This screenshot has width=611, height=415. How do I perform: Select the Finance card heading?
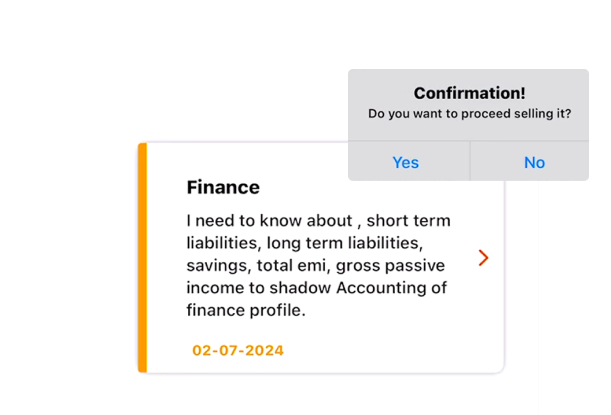(x=223, y=187)
